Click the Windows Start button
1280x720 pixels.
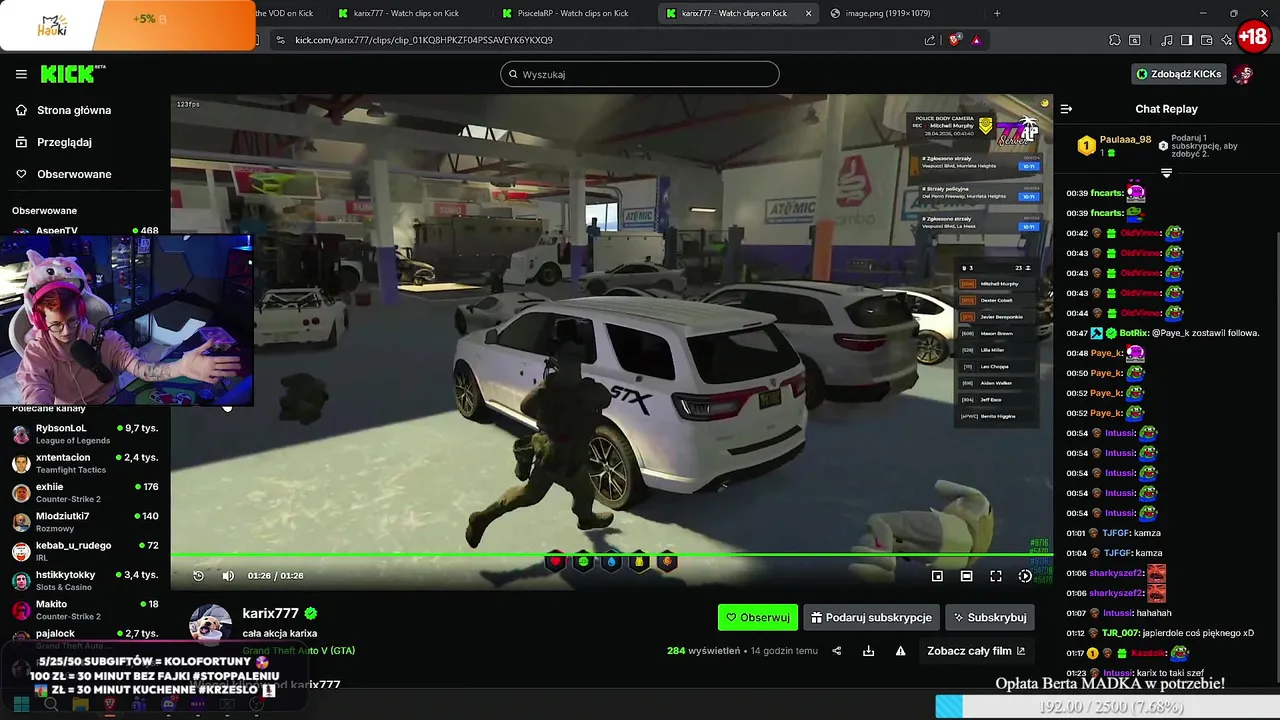pos(20,704)
